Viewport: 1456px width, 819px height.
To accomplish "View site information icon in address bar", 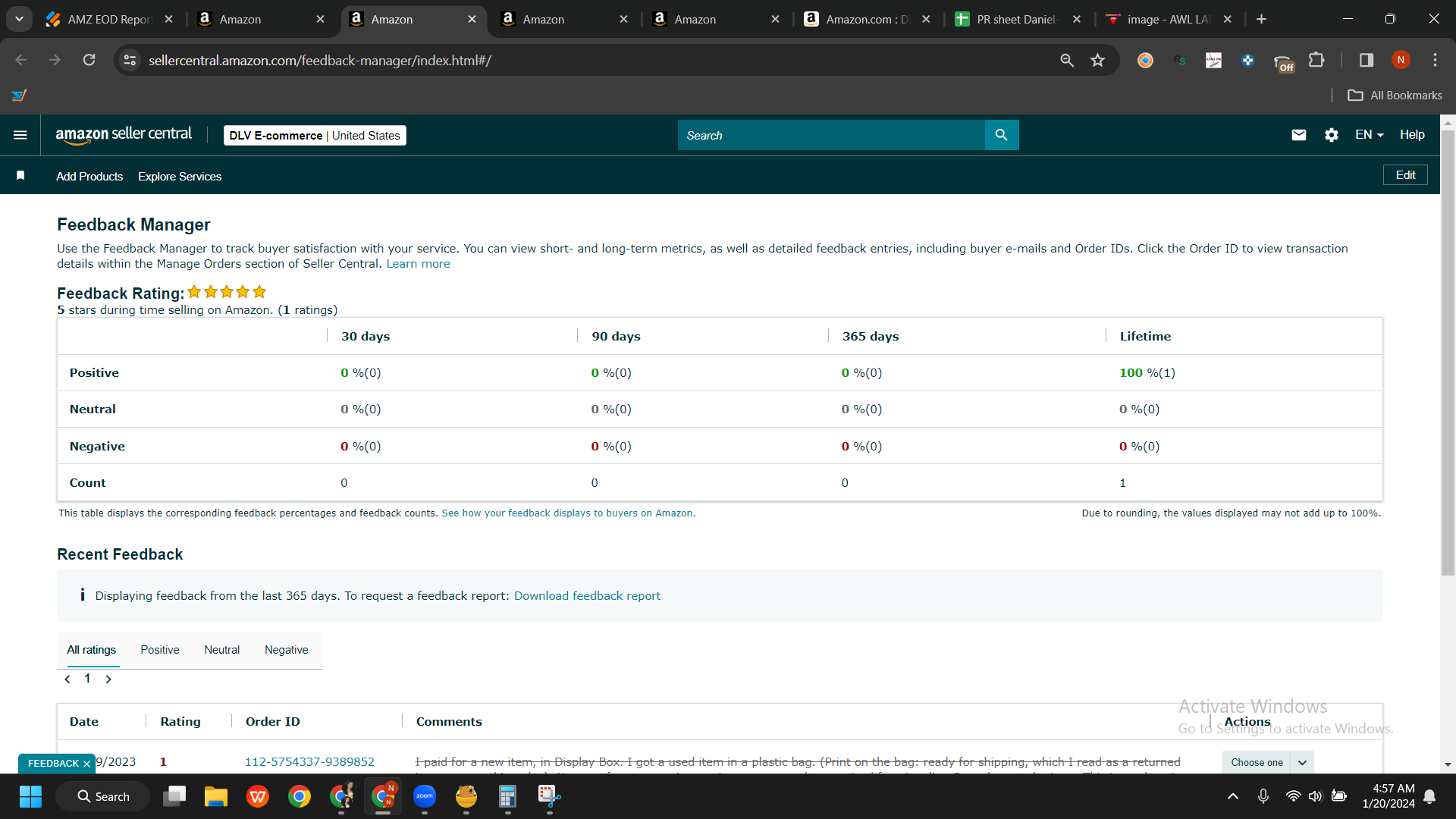I will pos(130,60).
